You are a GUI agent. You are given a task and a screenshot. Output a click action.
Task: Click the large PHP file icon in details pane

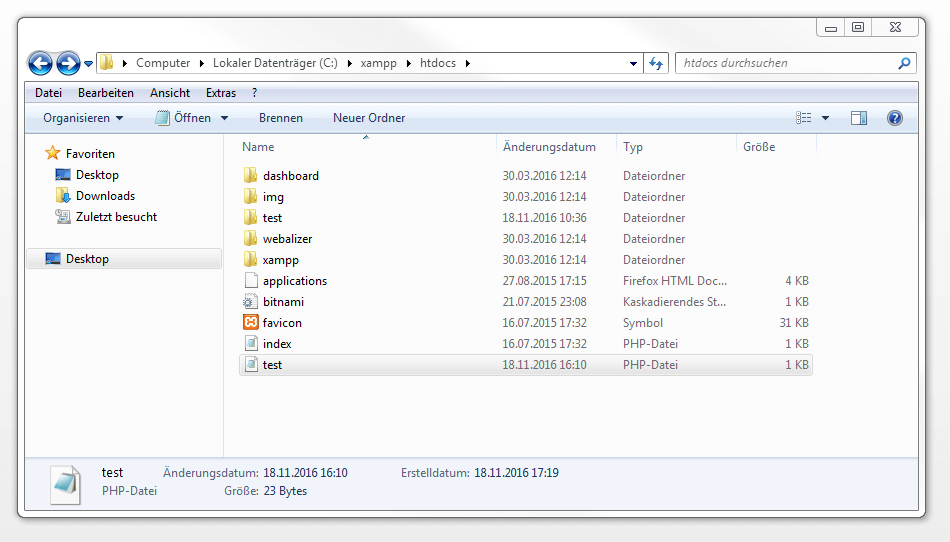(65, 484)
